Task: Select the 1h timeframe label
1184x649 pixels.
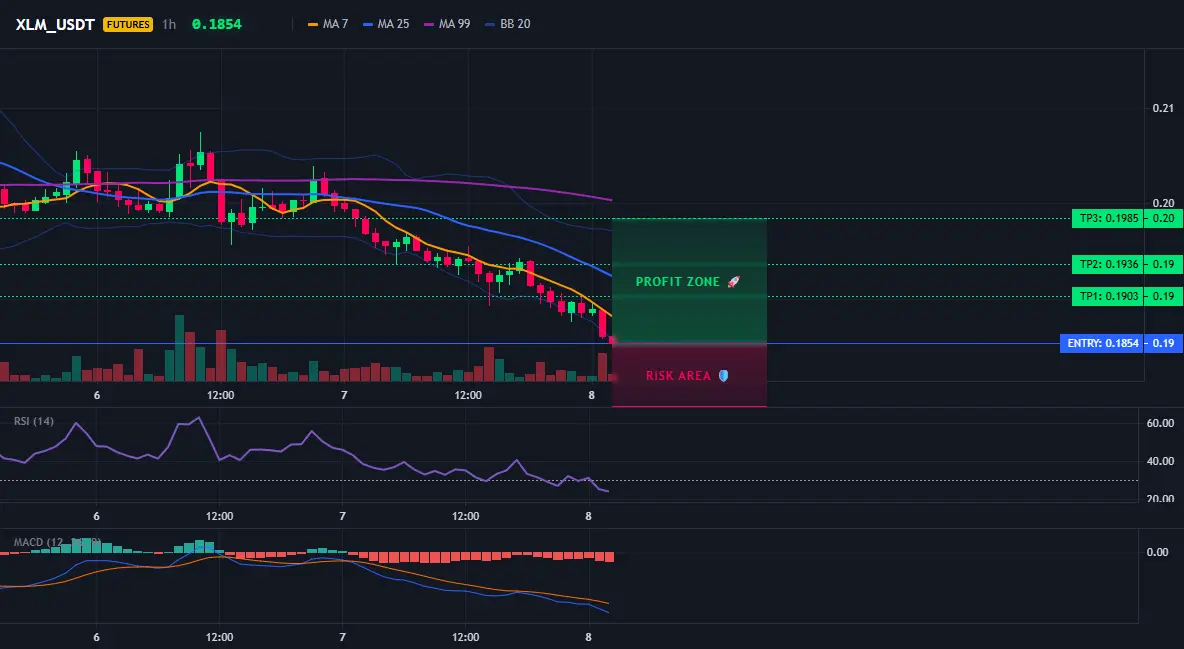Action: point(169,24)
